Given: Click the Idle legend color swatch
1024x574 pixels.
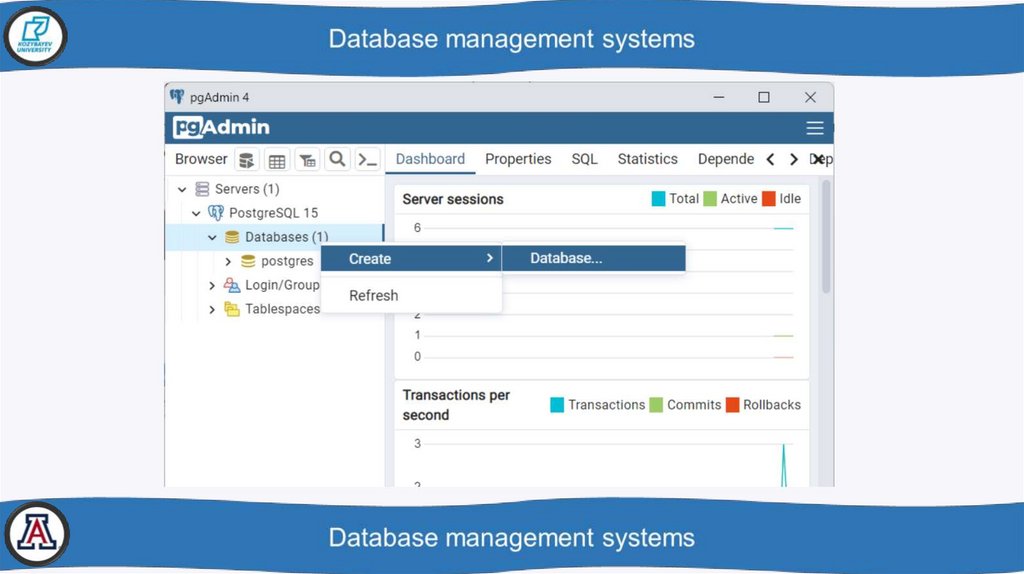Looking at the screenshot, I should click(x=769, y=199).
